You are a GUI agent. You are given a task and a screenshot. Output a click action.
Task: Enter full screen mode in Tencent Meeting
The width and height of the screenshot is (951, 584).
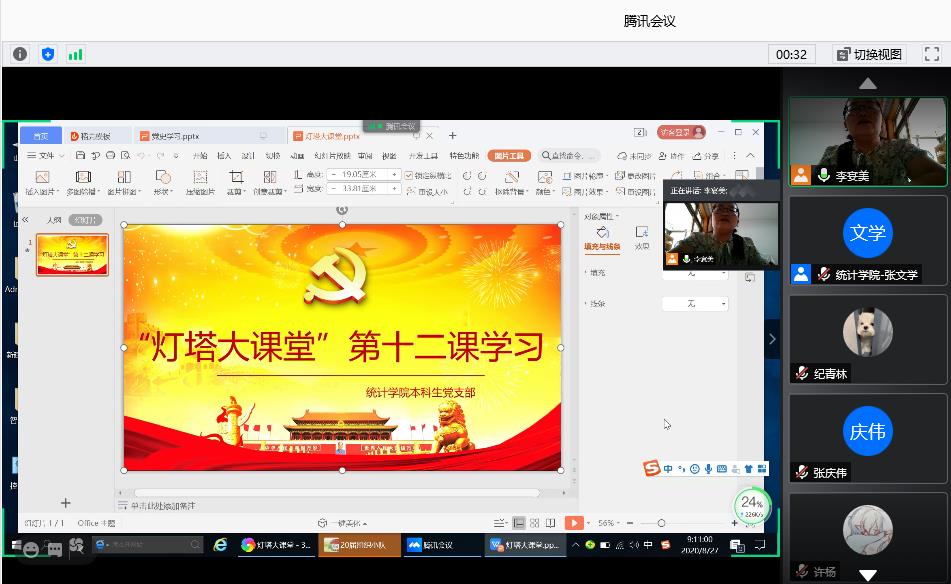[932, 55]
